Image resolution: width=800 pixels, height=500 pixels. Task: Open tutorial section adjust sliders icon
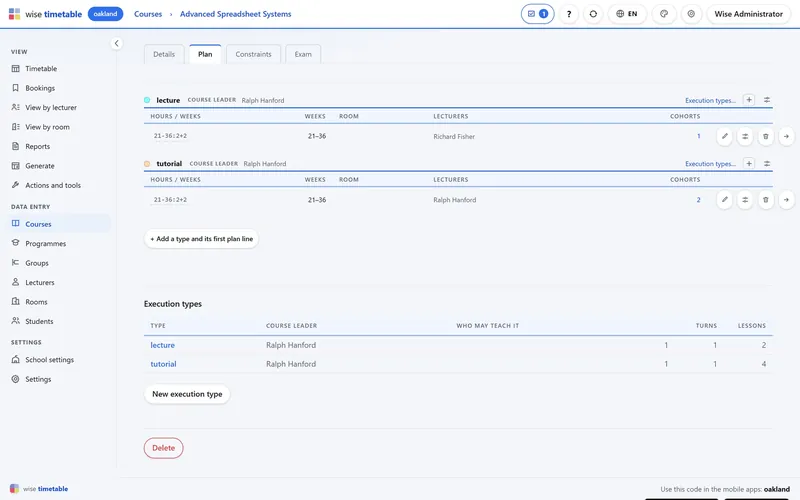click(x=767, y=164)
